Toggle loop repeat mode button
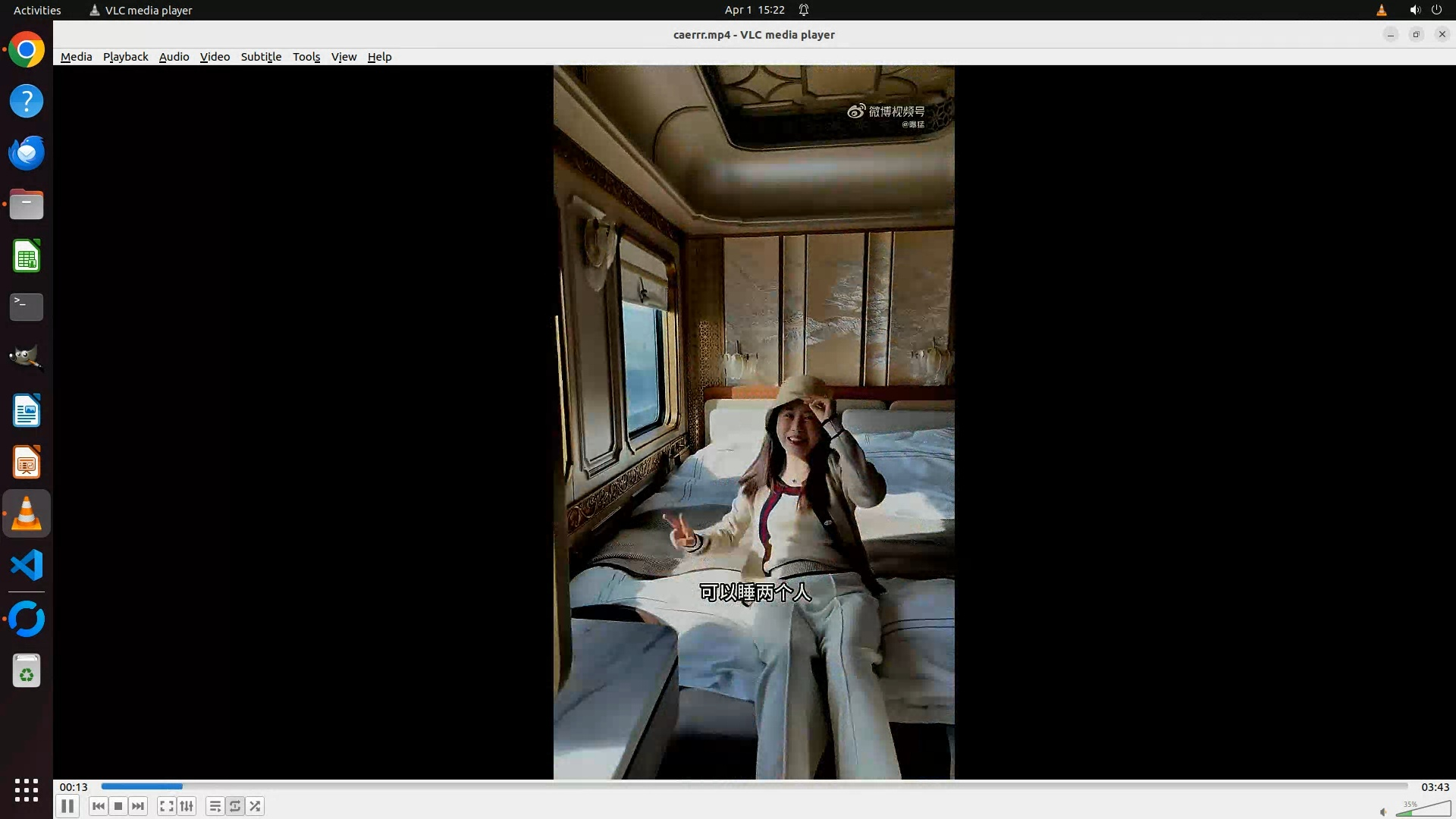This screenshot has height=819, width=1456. click(235, 806)
